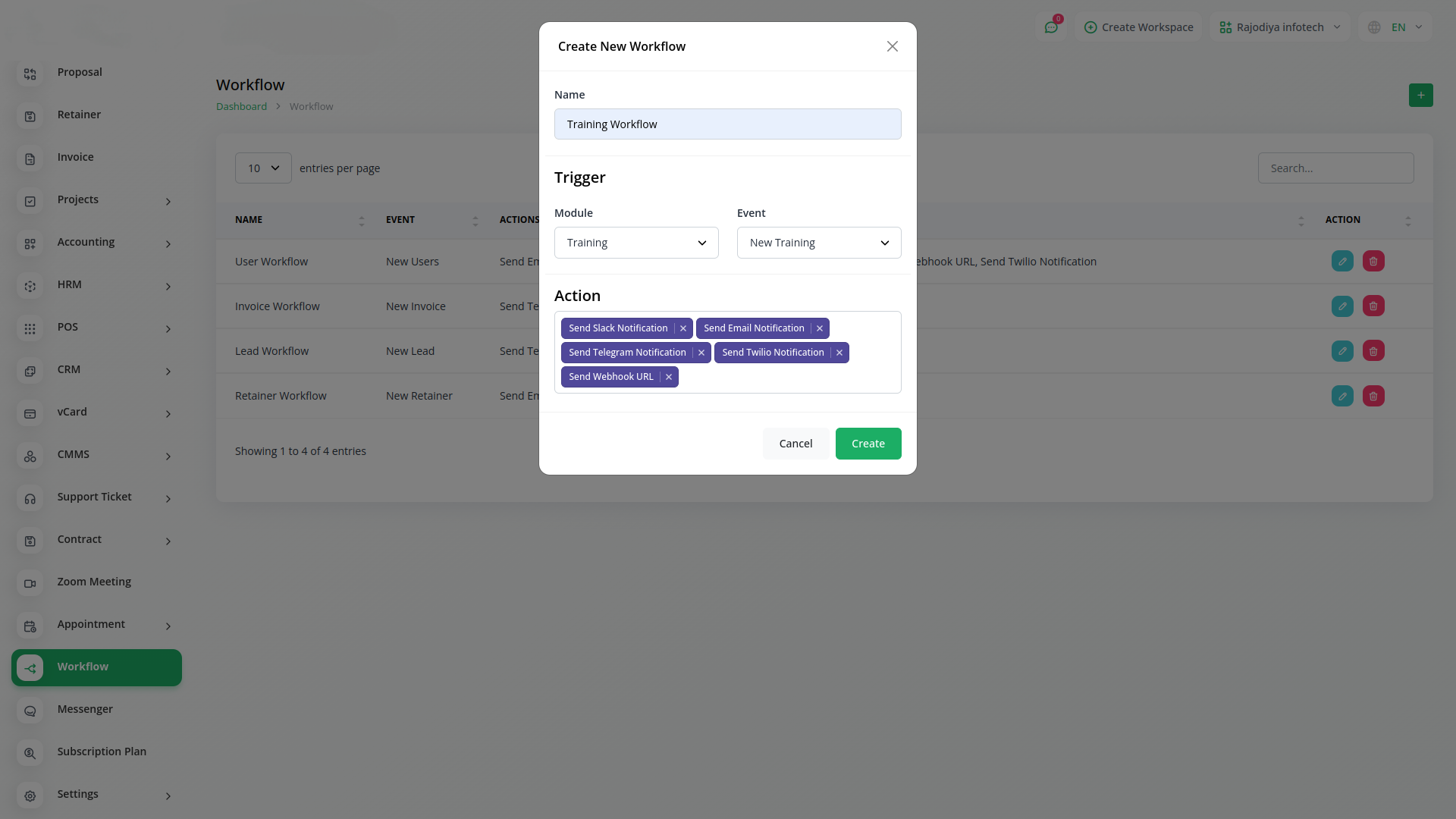Expand the CRM sidebar menu
This screenshot has width=1456, height=819.
[168, 371]
